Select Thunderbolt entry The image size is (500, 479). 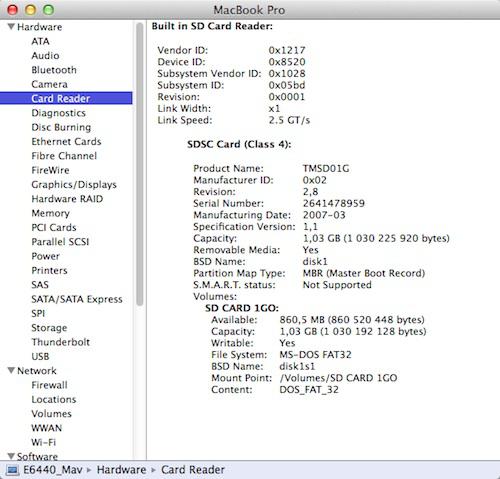pos(60,342)
